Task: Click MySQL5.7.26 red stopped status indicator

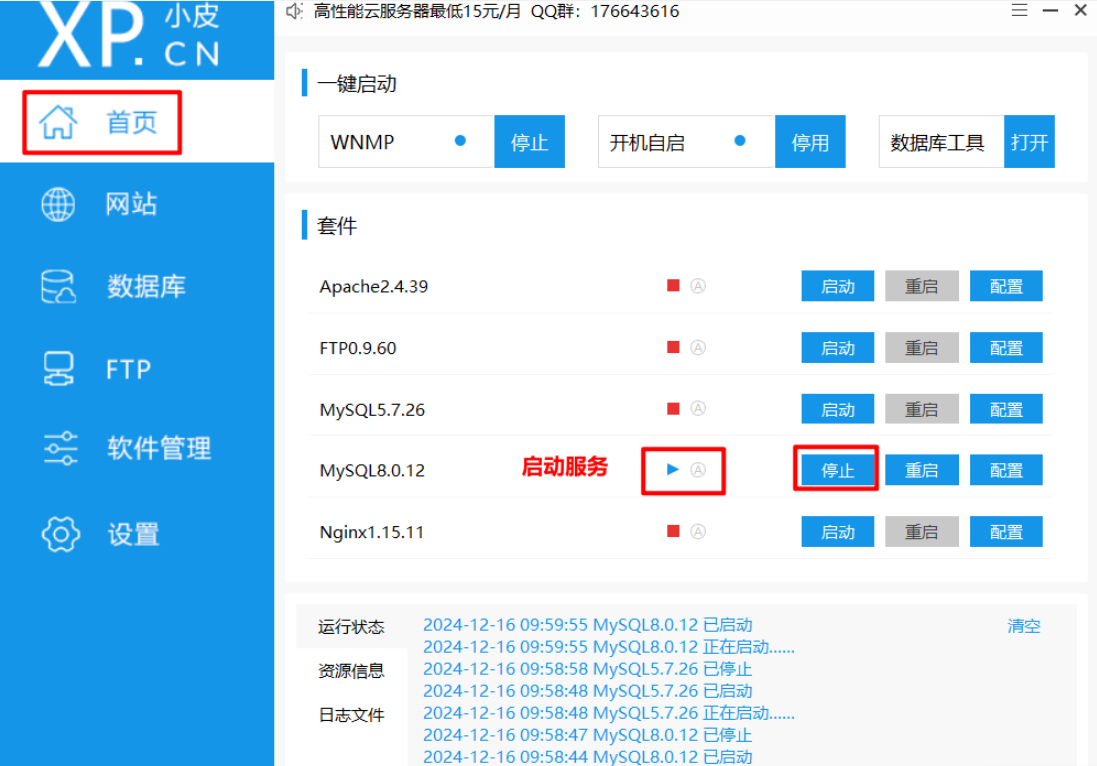Action: pos(673,409)
